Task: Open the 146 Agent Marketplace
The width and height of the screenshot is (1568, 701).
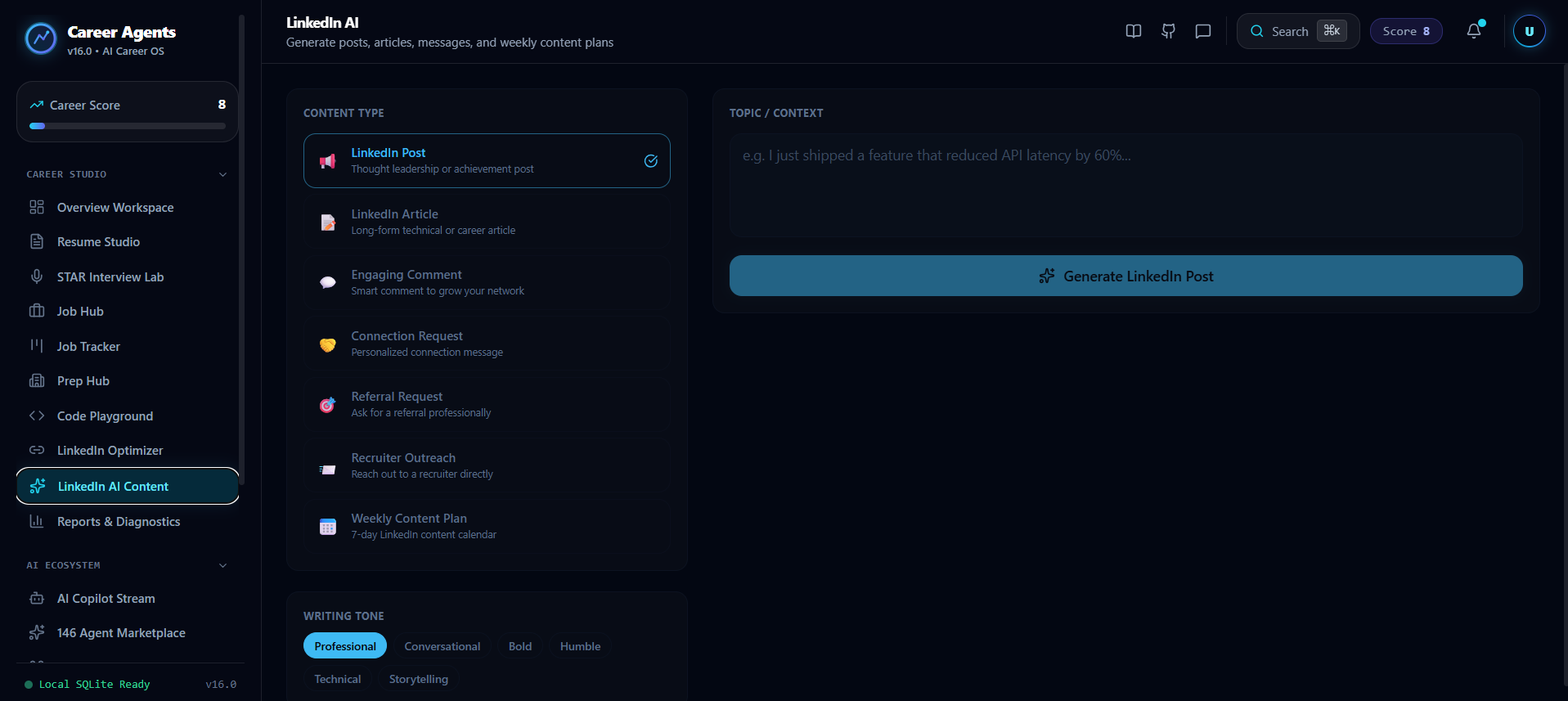Action: tap(128, 632)
